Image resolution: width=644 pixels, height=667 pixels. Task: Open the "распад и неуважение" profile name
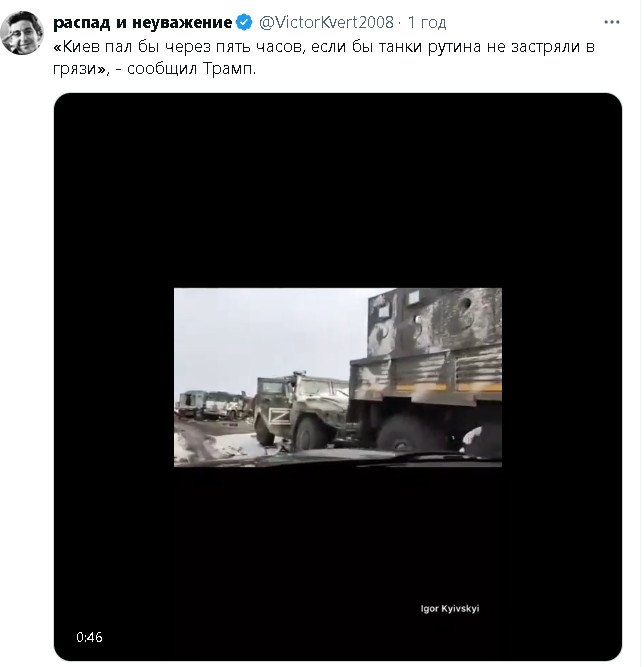click(x=142, y=22)
